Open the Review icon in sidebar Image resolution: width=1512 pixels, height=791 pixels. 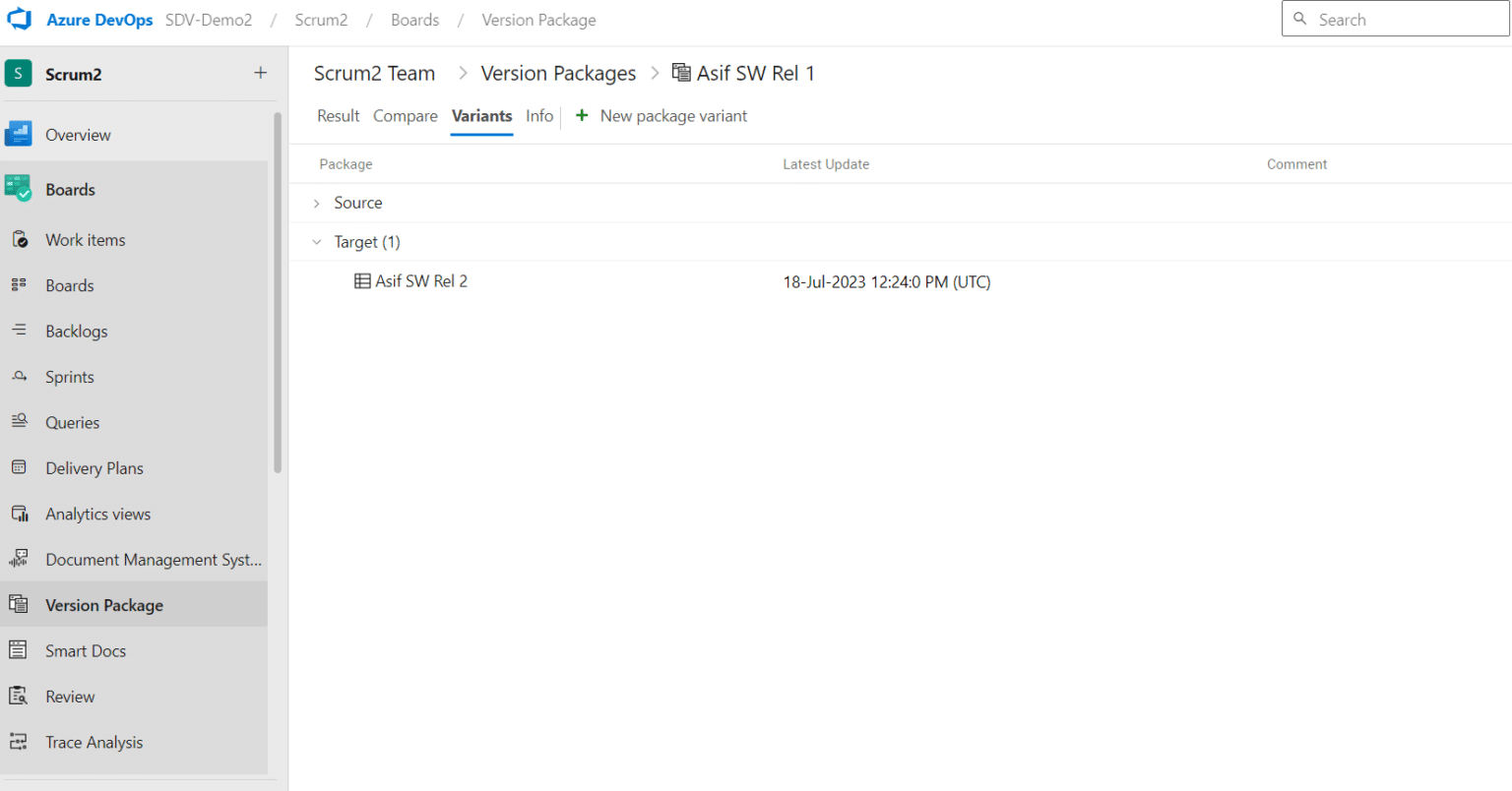[19, 697]
